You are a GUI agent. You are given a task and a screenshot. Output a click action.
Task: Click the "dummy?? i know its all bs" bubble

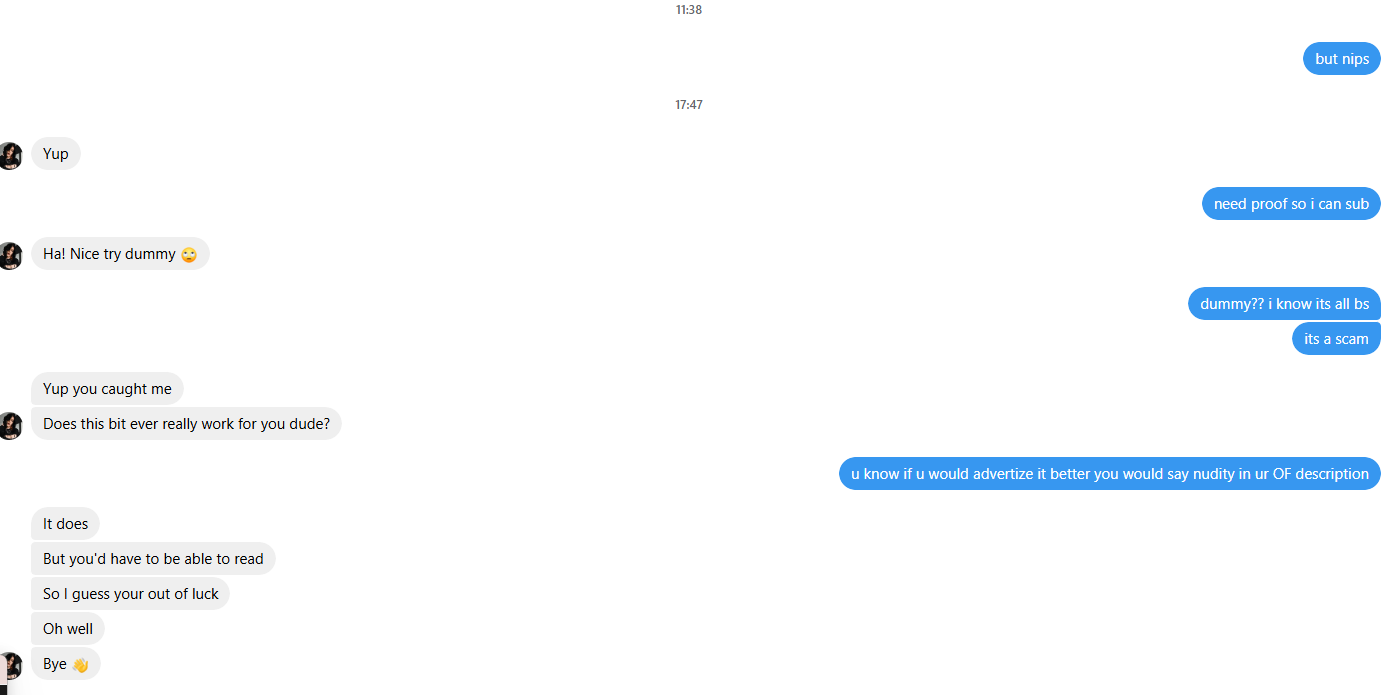(x=1284, y=304)
